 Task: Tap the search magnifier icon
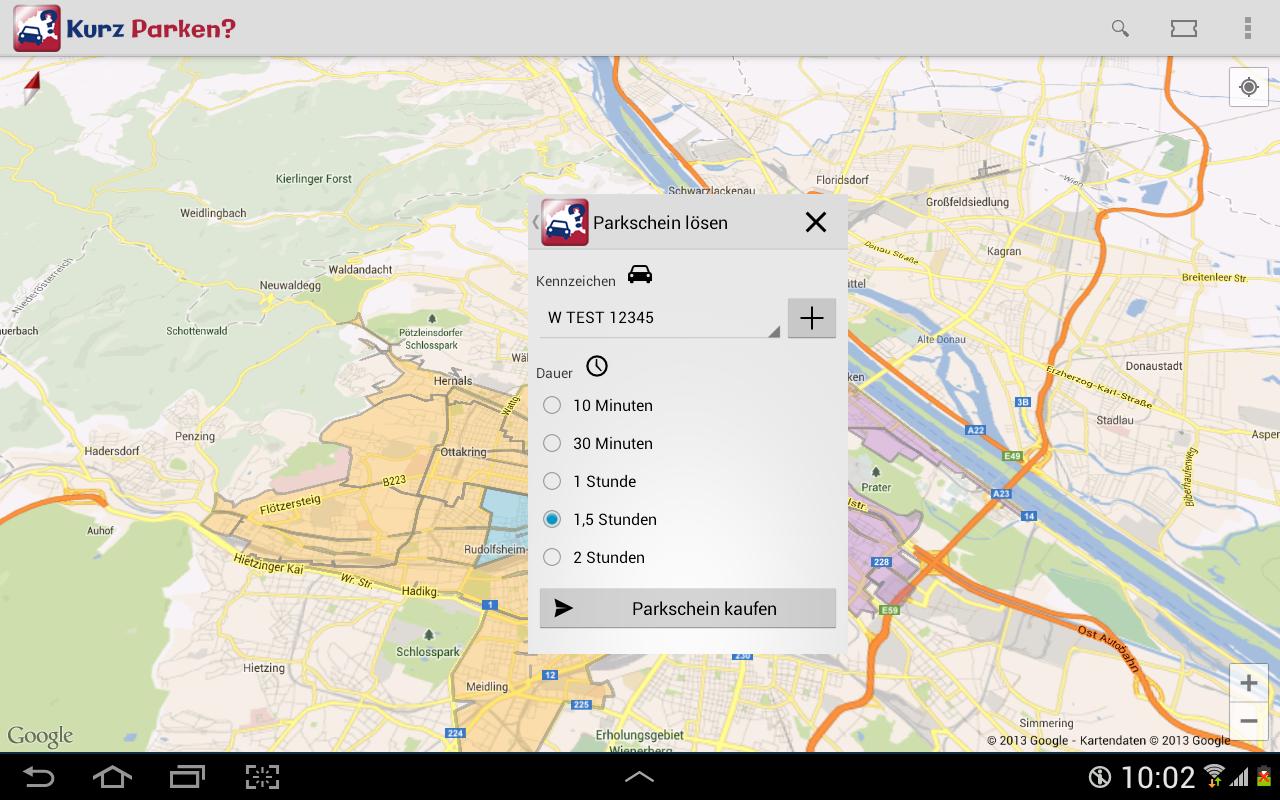coord(1120,28)
